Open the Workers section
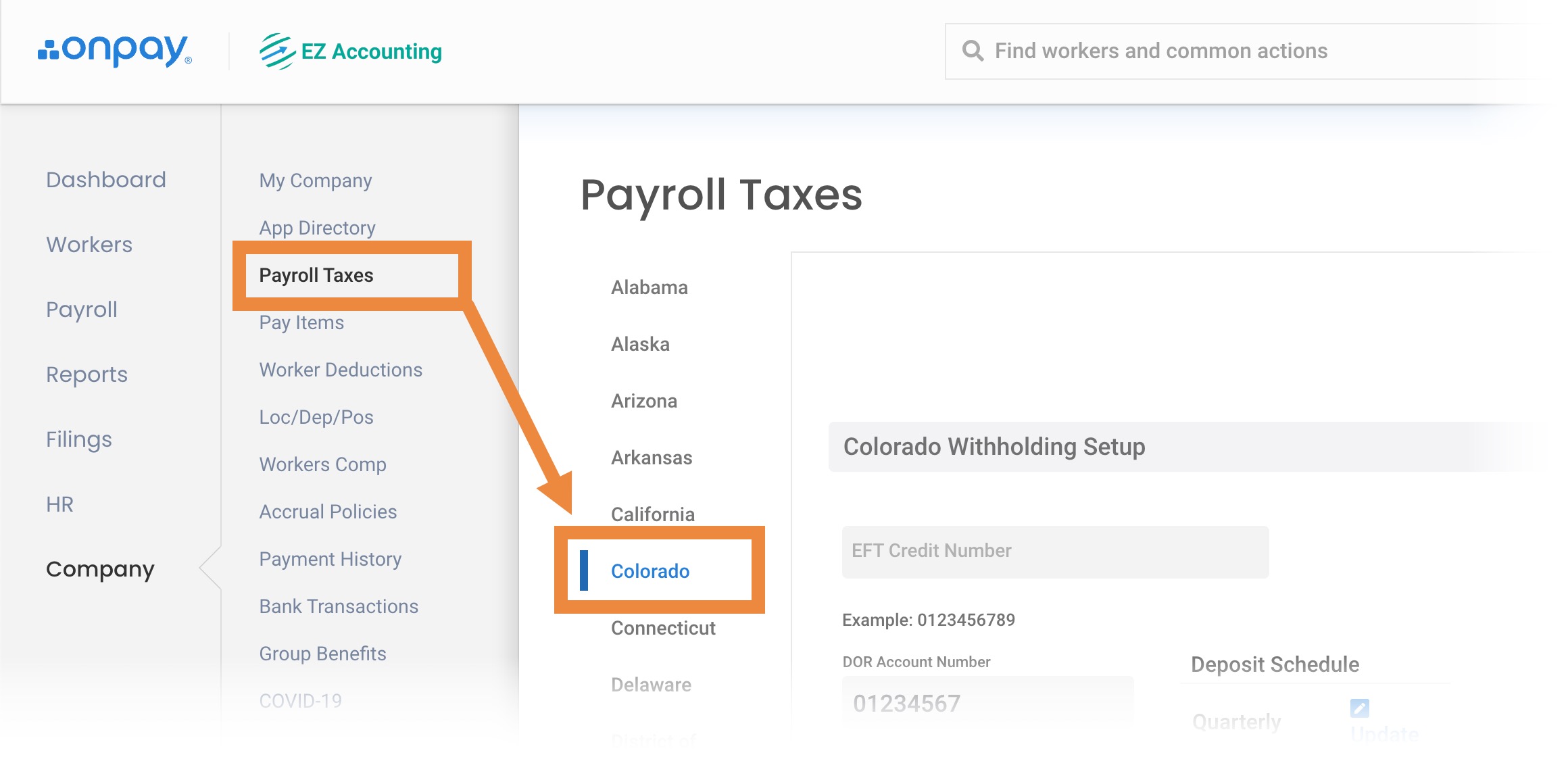The width and height of the screenshot is (1568, 757). [89, 245]
